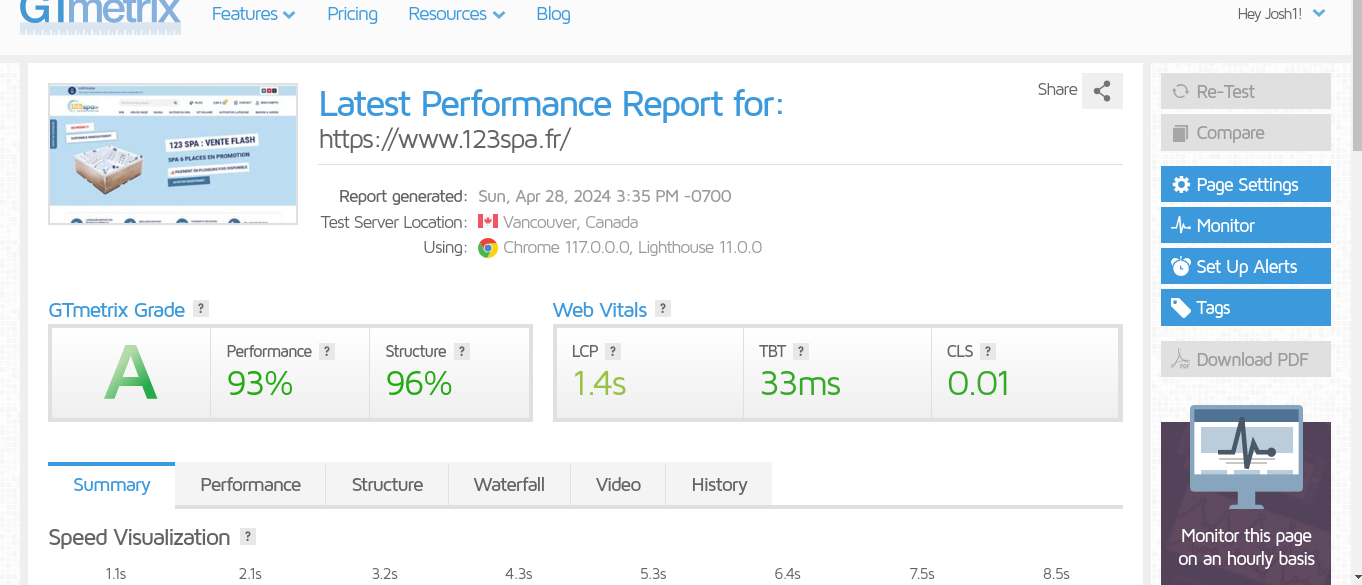Click the monitor illustration in promo box
1362x585 pixels.
[x=1246, y=457]
